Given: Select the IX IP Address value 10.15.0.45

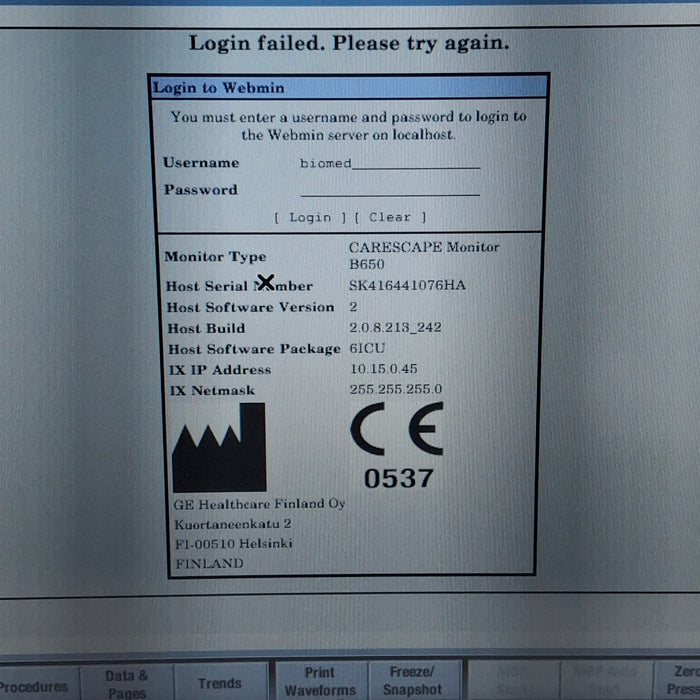Looking at the screenshot, I should click(383, 369).
